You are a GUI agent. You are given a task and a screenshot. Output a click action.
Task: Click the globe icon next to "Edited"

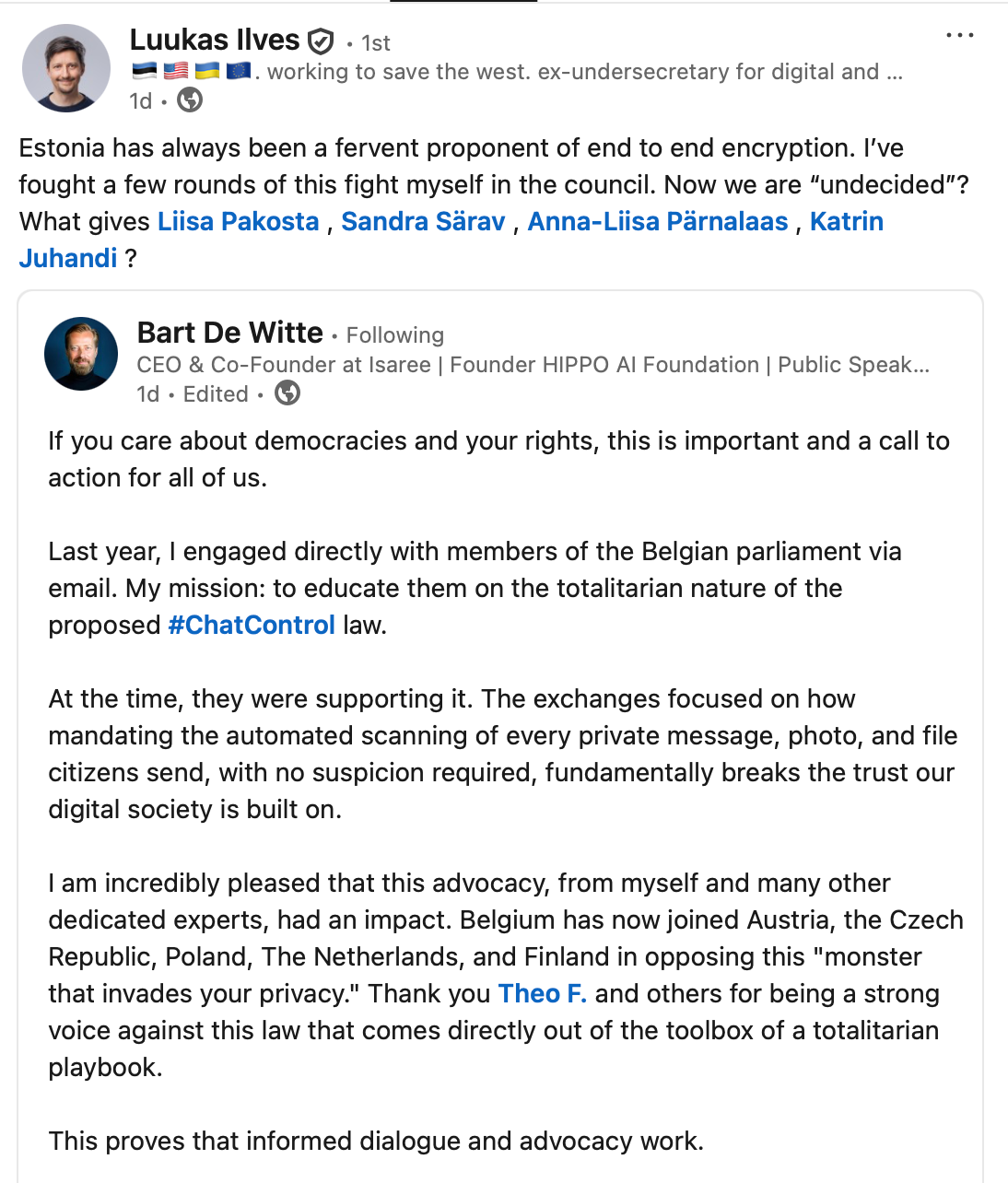287,394
